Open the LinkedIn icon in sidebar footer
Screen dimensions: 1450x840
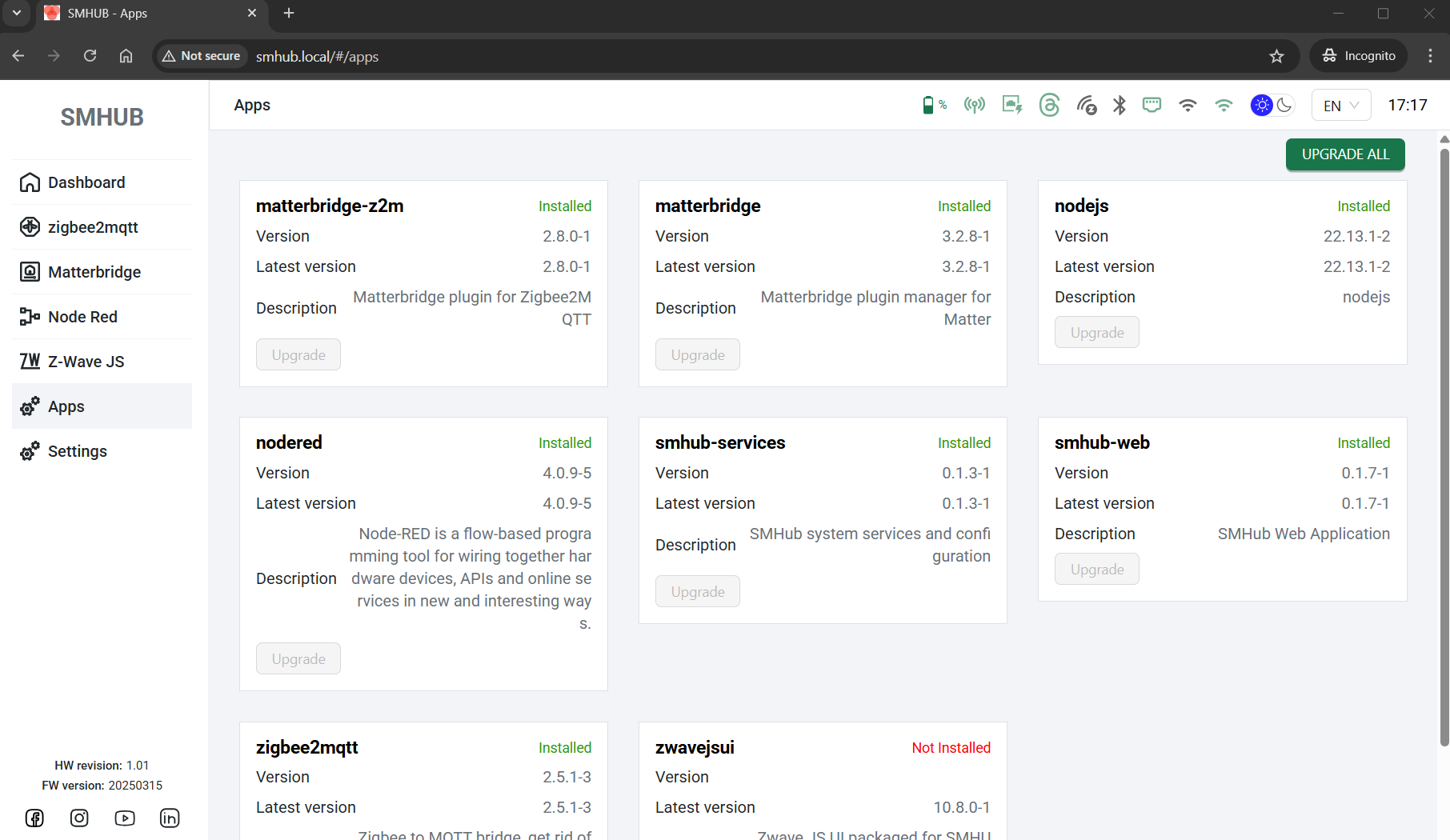(x=170, y=818)
